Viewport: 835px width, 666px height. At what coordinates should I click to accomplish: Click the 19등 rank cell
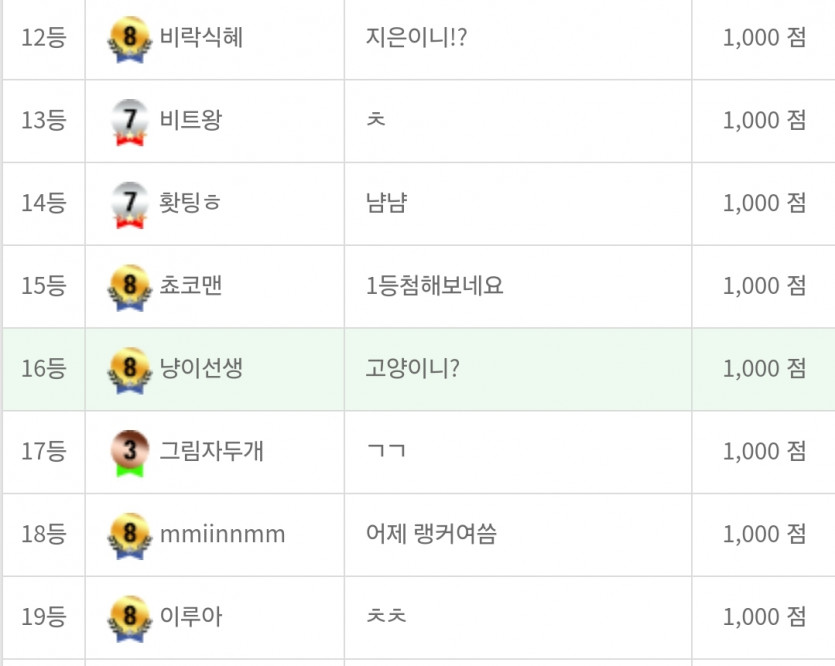click(44, 618)
